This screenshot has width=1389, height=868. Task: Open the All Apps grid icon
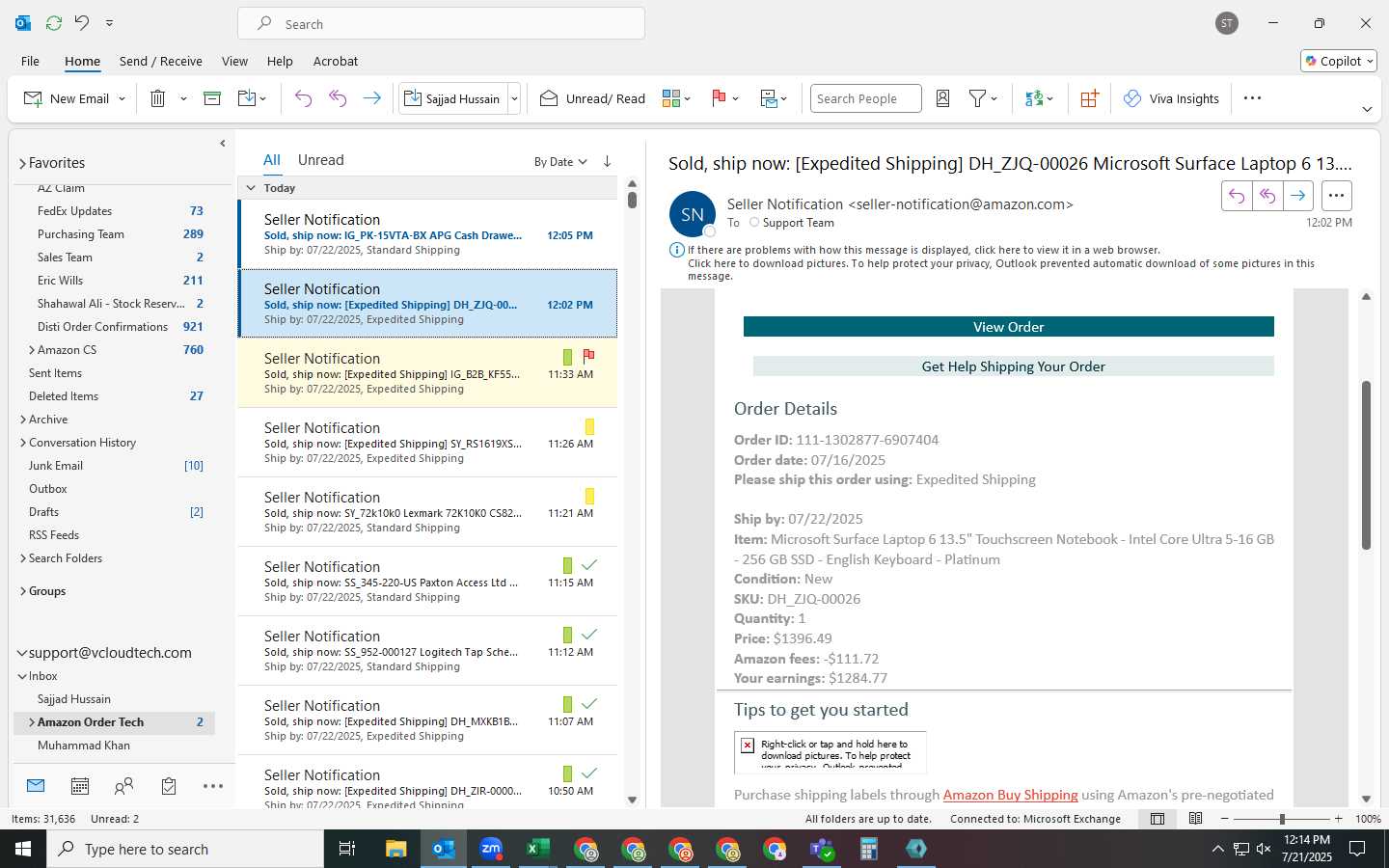pos(1089,98)
